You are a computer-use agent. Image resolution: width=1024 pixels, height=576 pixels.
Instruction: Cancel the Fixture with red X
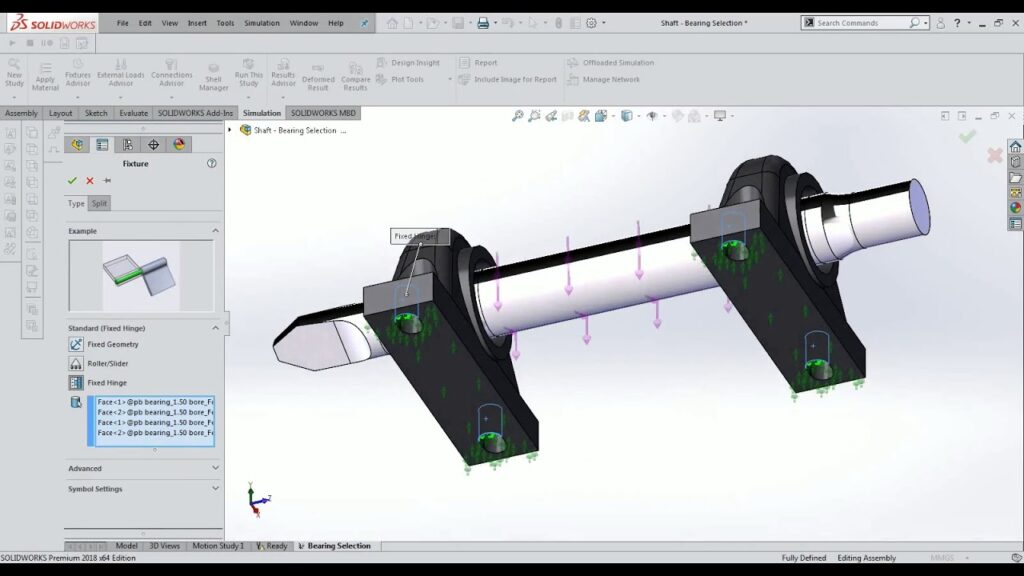tap(90, 181)
